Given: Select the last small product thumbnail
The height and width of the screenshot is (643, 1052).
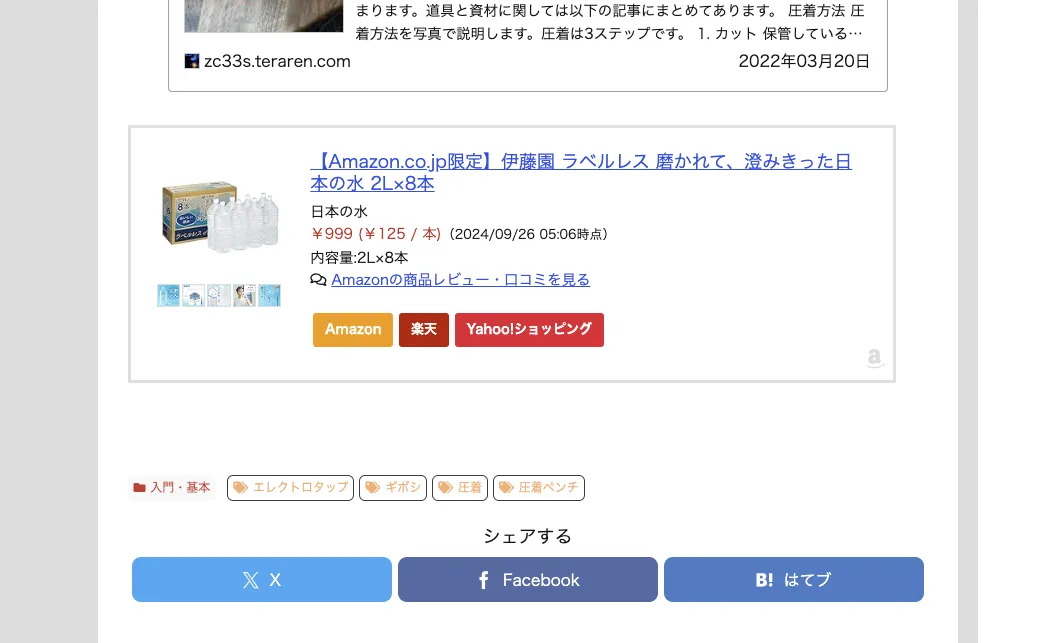Looking at the screenshot, I should 270,295.
